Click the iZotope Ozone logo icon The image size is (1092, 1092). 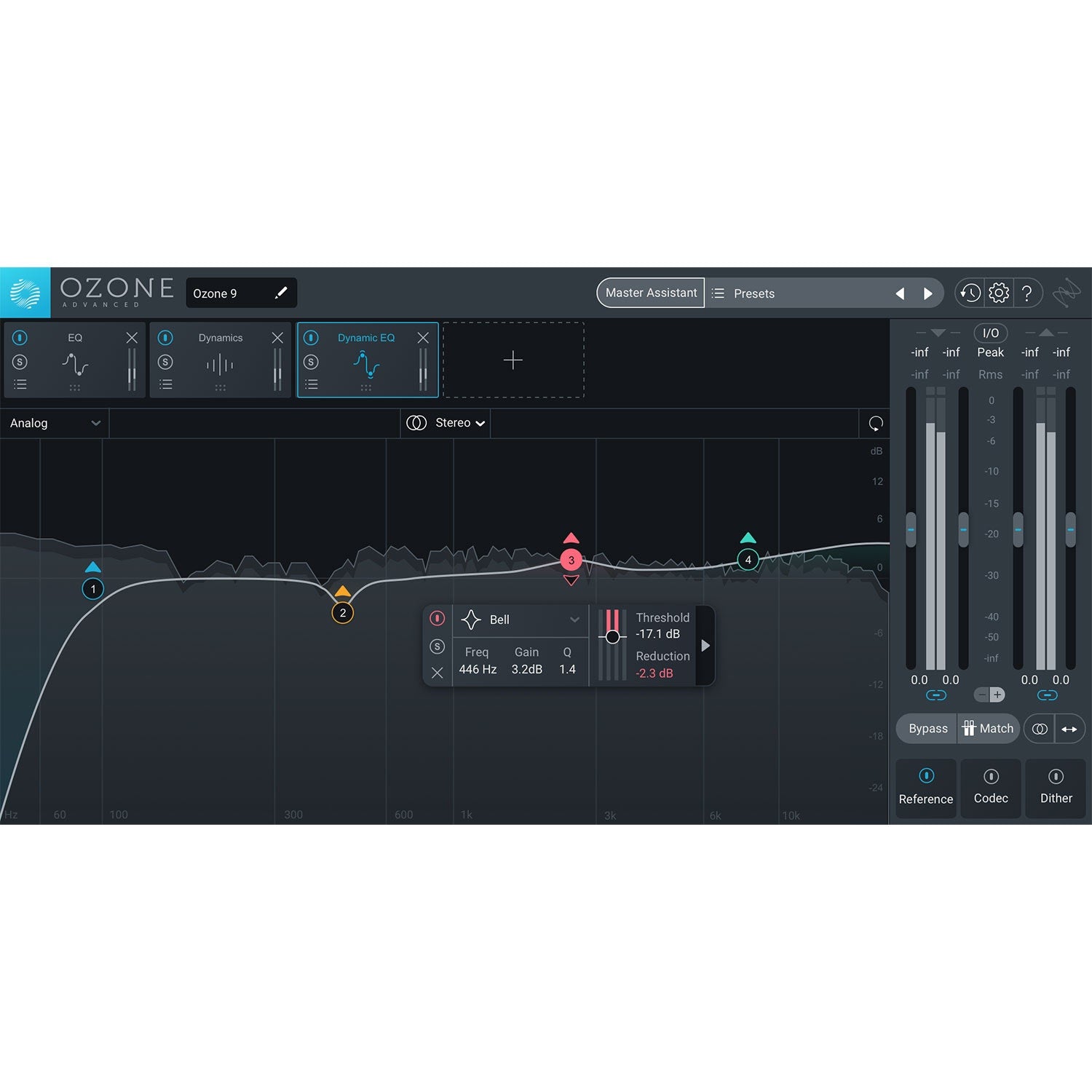25,293
